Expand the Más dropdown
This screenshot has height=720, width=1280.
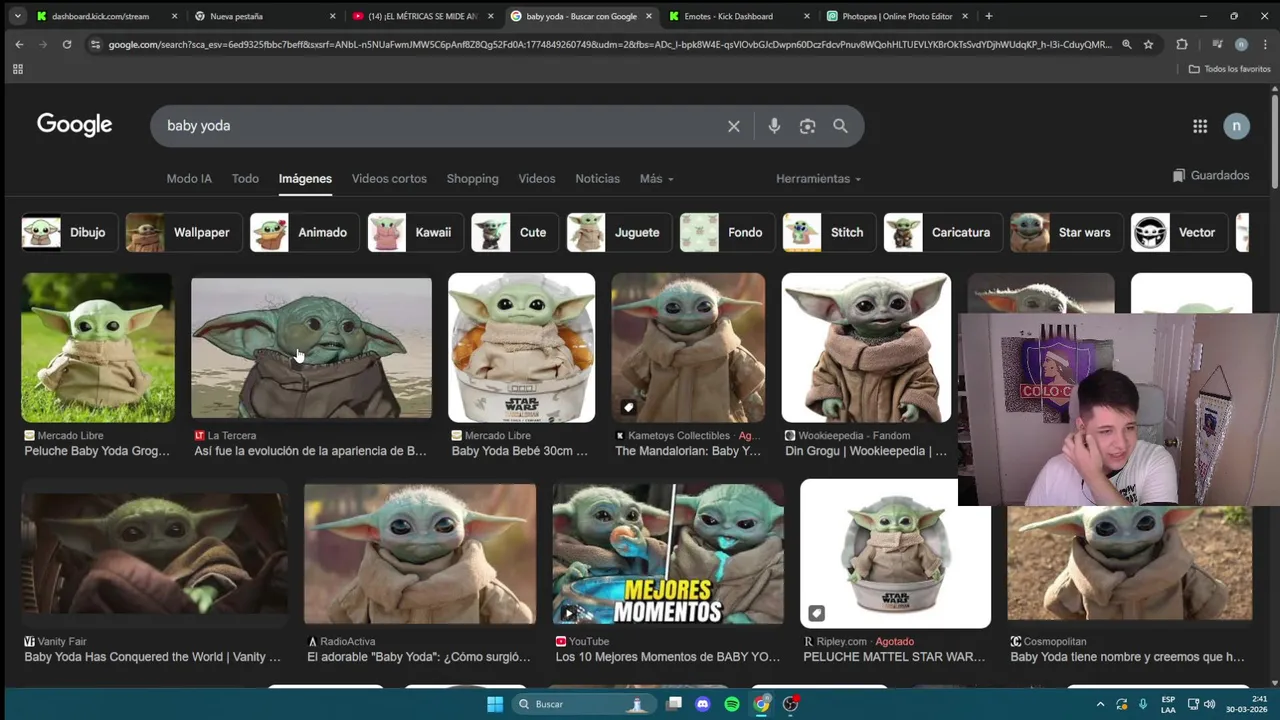click(656, 179)
